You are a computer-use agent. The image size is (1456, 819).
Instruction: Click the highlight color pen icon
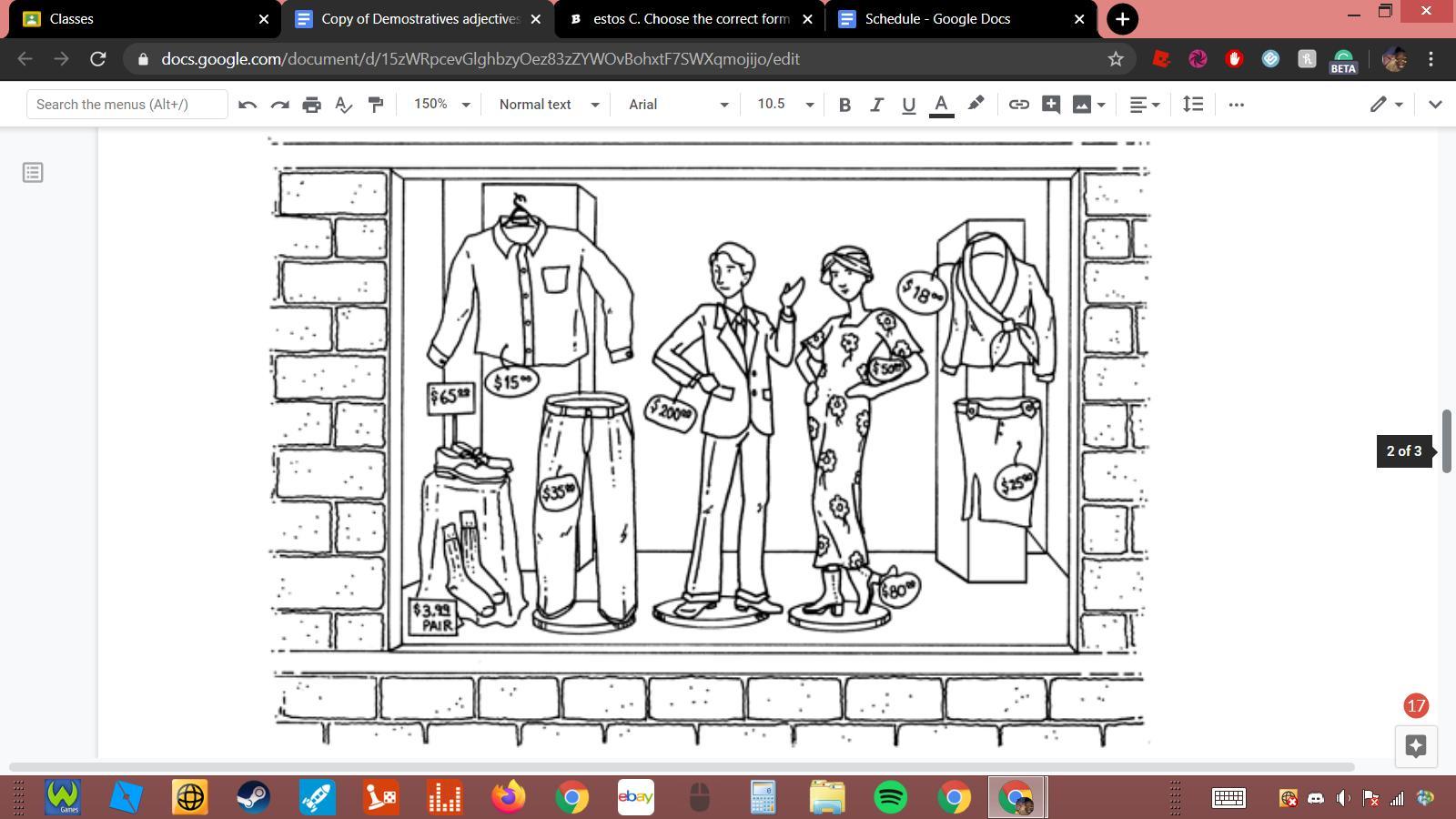[x=976, y=104]
